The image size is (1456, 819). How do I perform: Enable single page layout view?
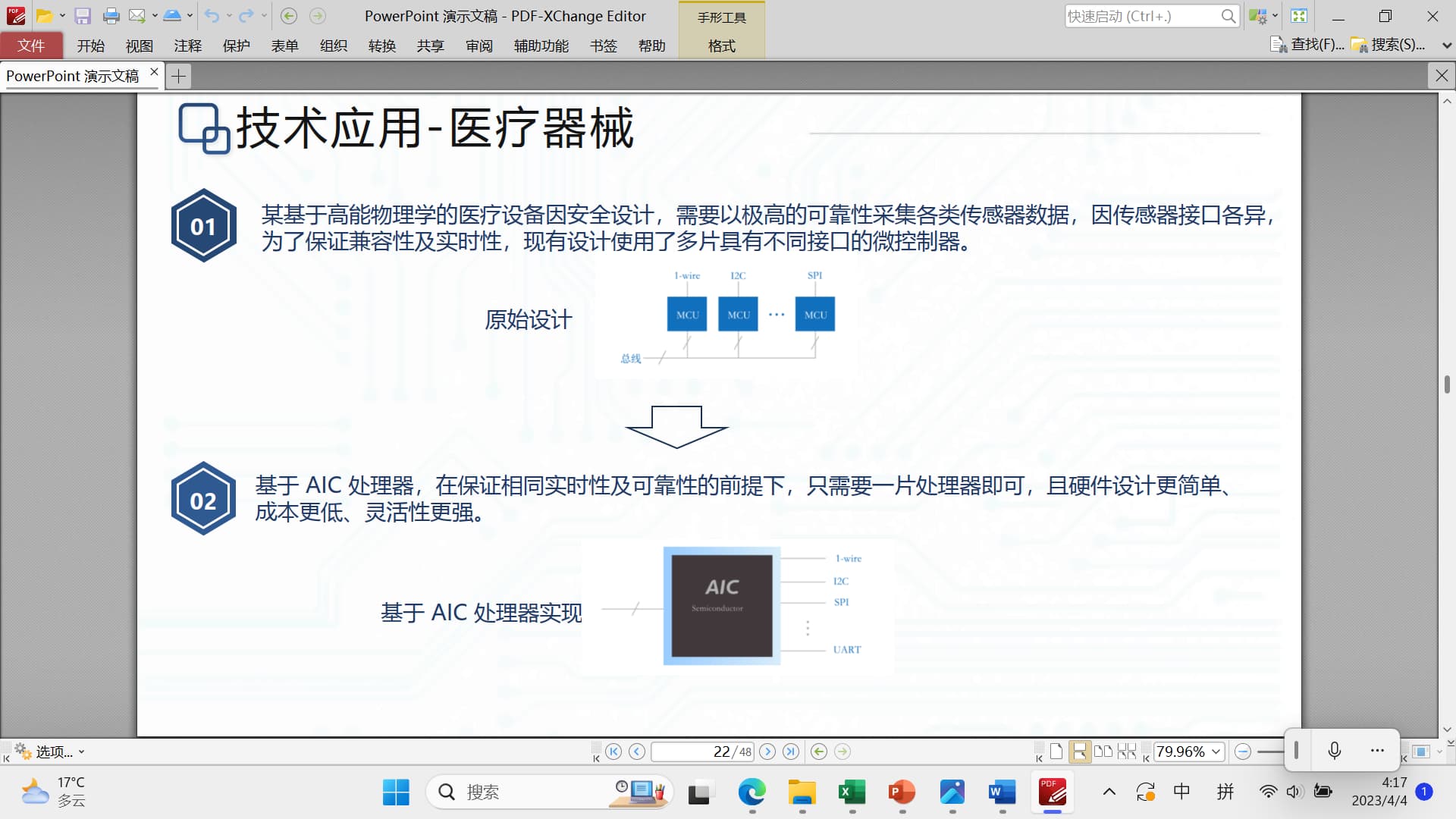click(x=1056, y=752)
